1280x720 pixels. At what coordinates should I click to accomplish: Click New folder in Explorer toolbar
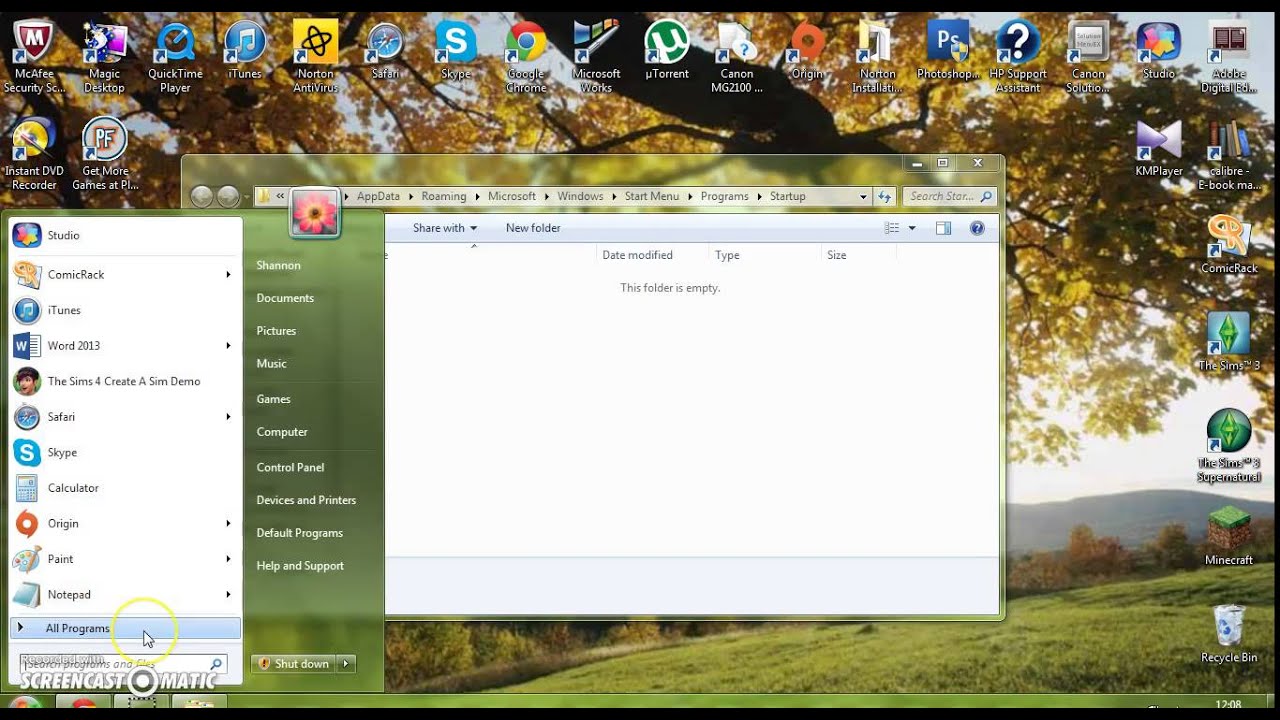[x=533, y=228]
